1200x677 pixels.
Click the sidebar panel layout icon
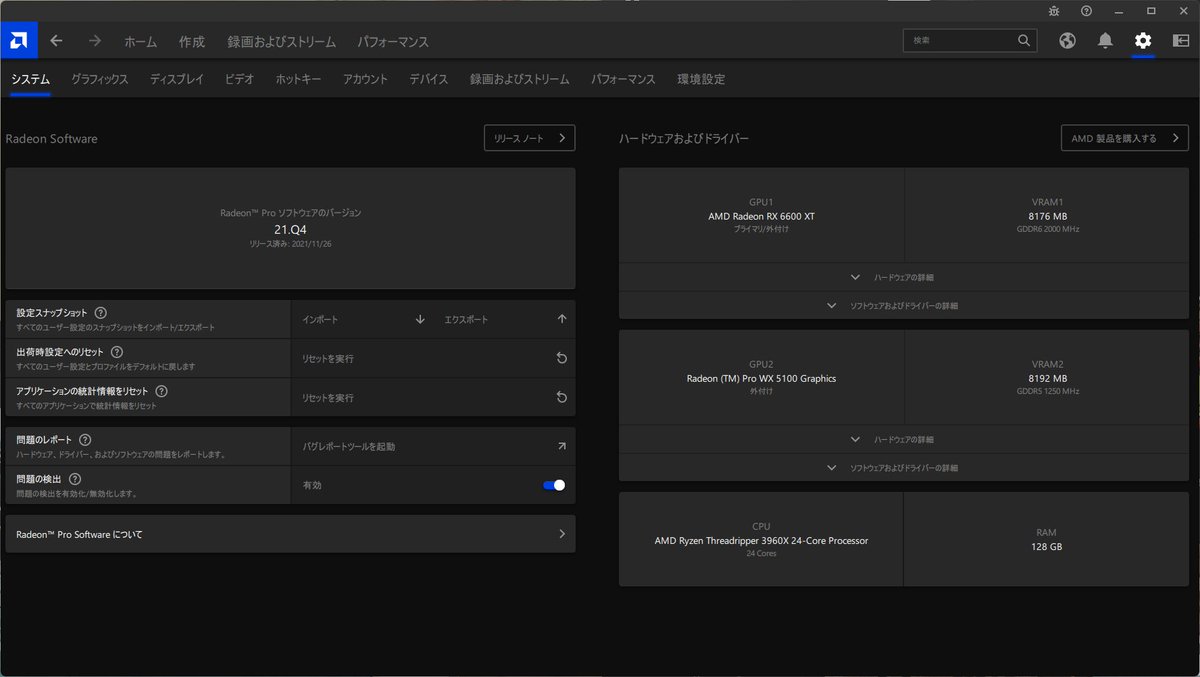1181,41
